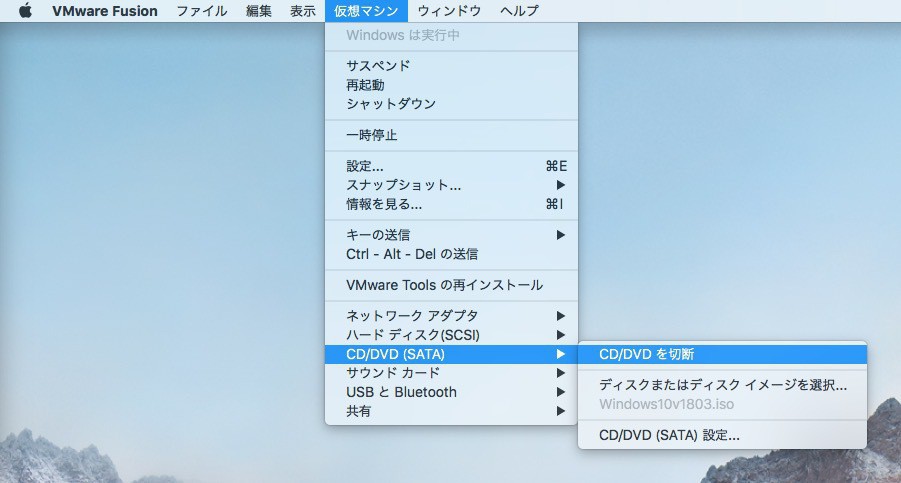This screenshot has width=901, height=483.
Task: Open the Apple menu
Action: [25, 11]
